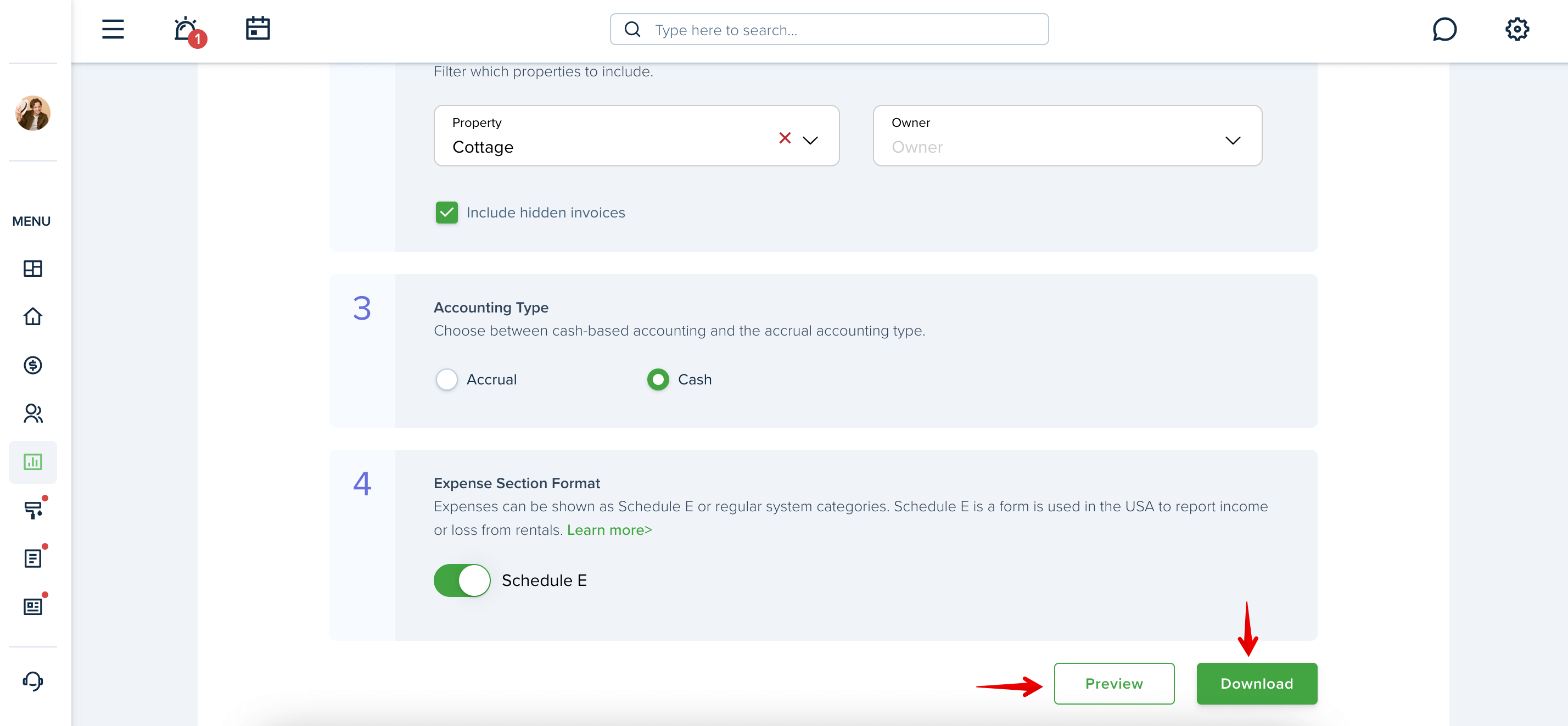Open reports chart icon in sidebar
Viewport: 1568px width, 726px height.
click(33, 462)
